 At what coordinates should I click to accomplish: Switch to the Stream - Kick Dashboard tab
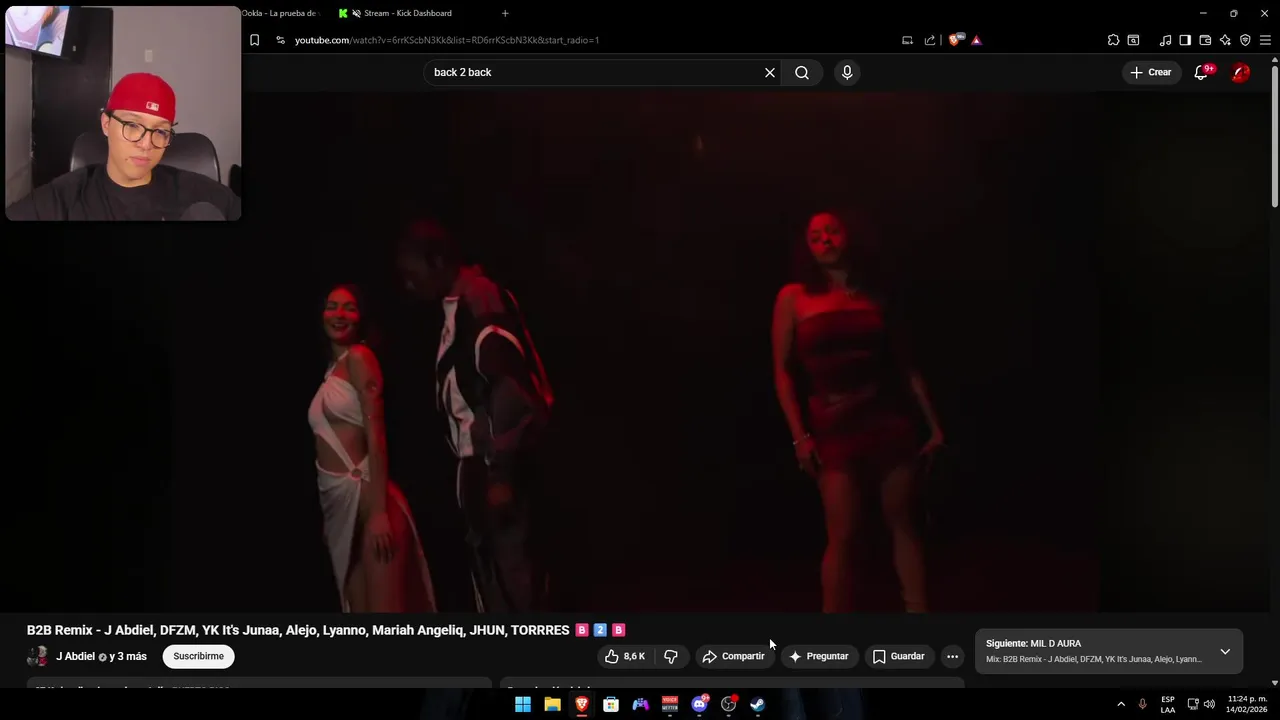pos(408,13)
